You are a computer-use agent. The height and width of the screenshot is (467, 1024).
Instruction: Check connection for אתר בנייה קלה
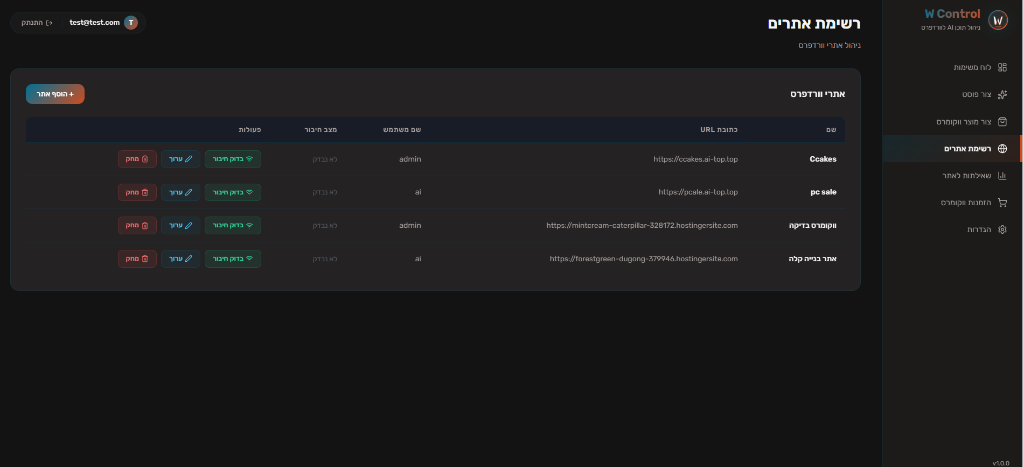[233, 259]
